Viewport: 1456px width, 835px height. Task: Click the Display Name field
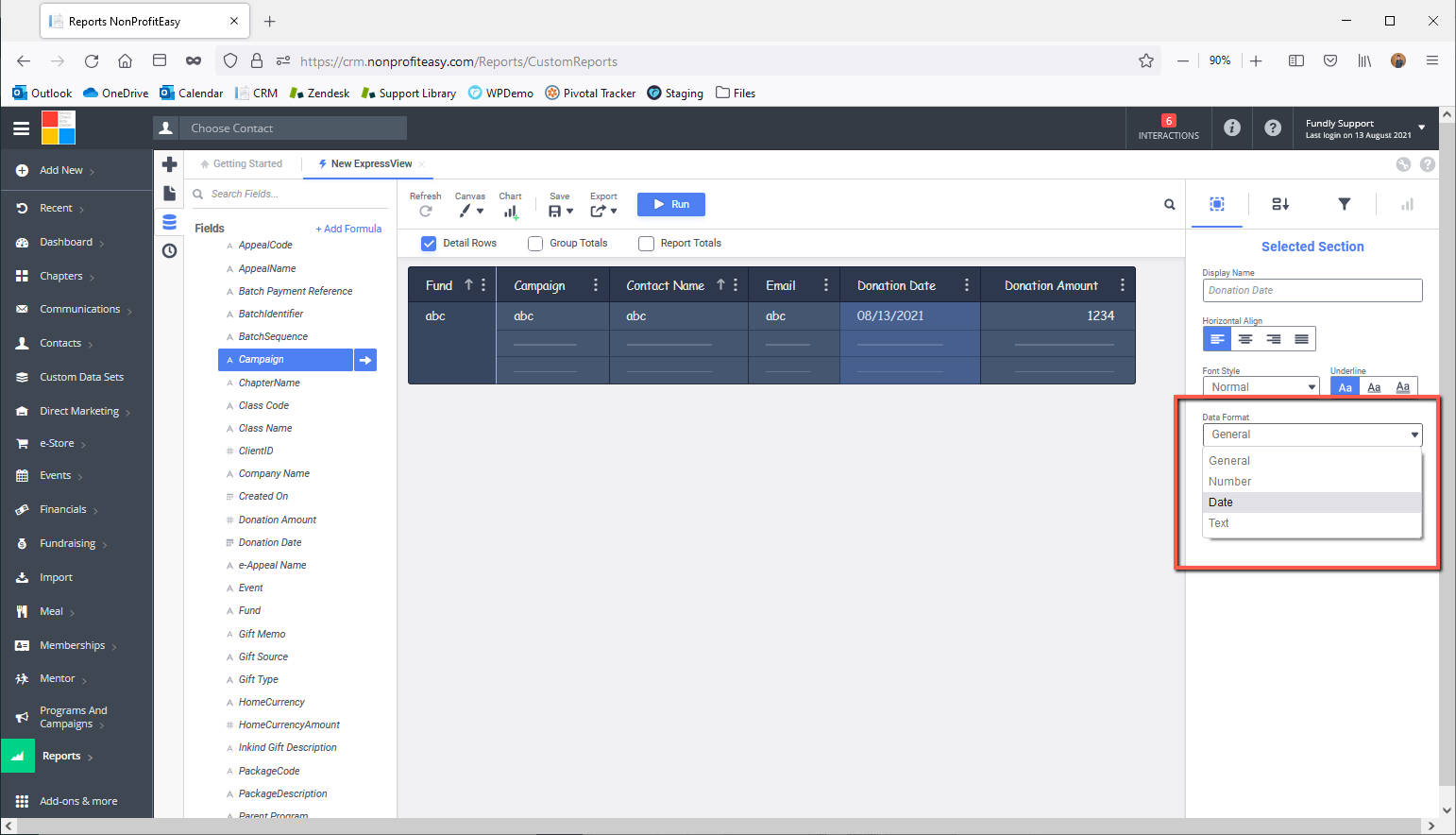click(x=1312, y=290)
